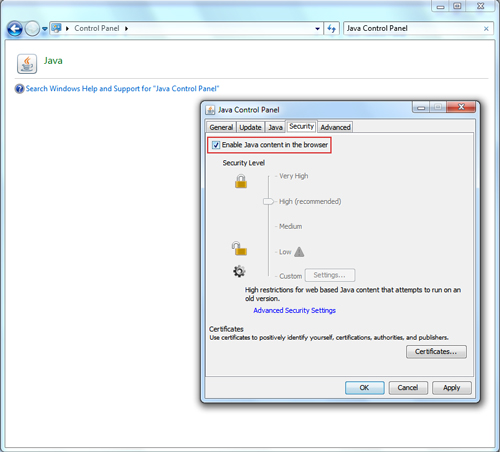500x452 pixels.
Task: Click the warning triangle beside Low
Action: 299,252
